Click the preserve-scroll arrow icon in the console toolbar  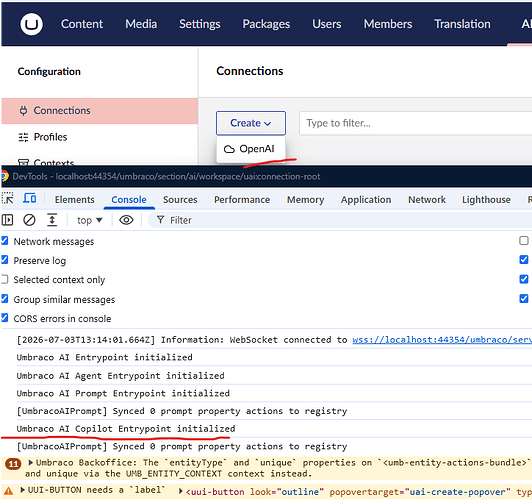coord(52,220)
